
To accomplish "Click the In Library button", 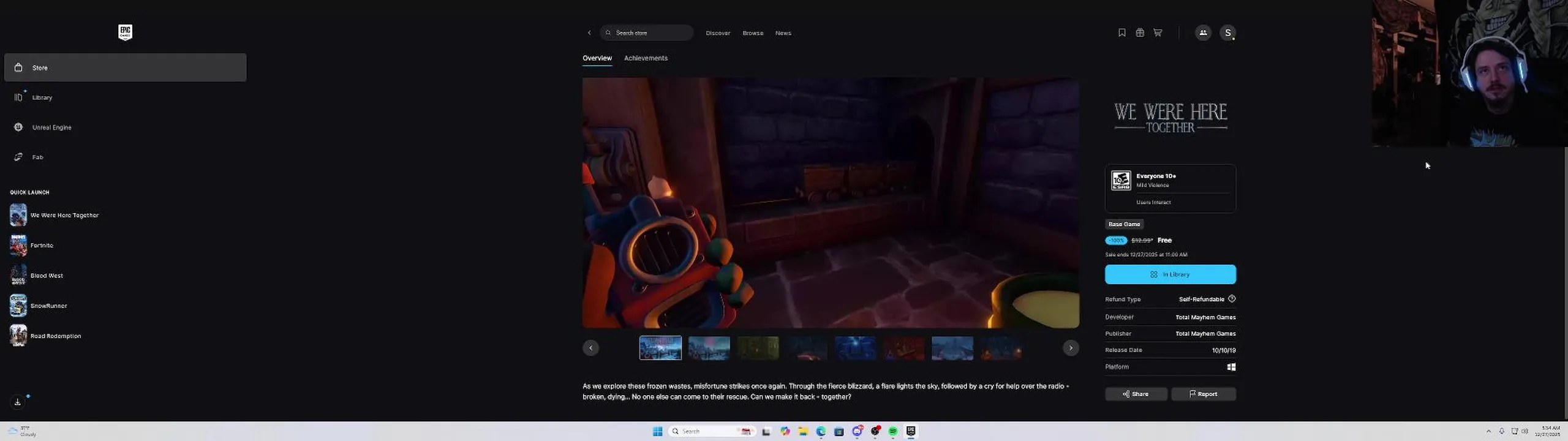I will (x=1170, y=274).
